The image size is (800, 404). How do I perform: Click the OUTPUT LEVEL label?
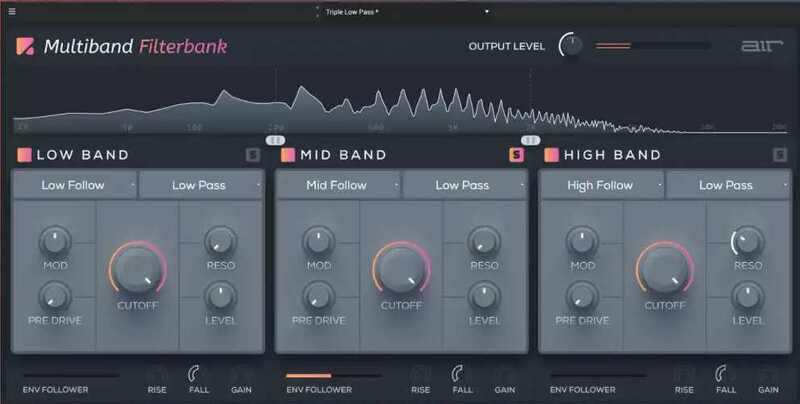point(507,46)
